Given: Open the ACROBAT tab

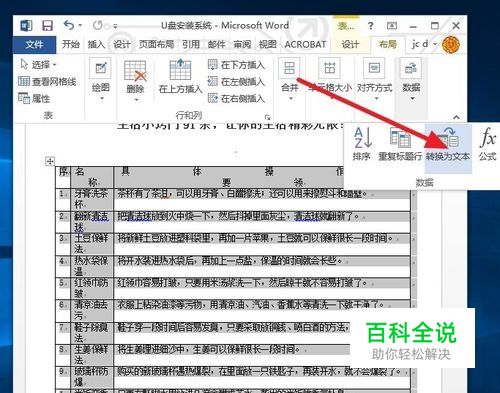Looking at the screenshot, I should point(305,44).
